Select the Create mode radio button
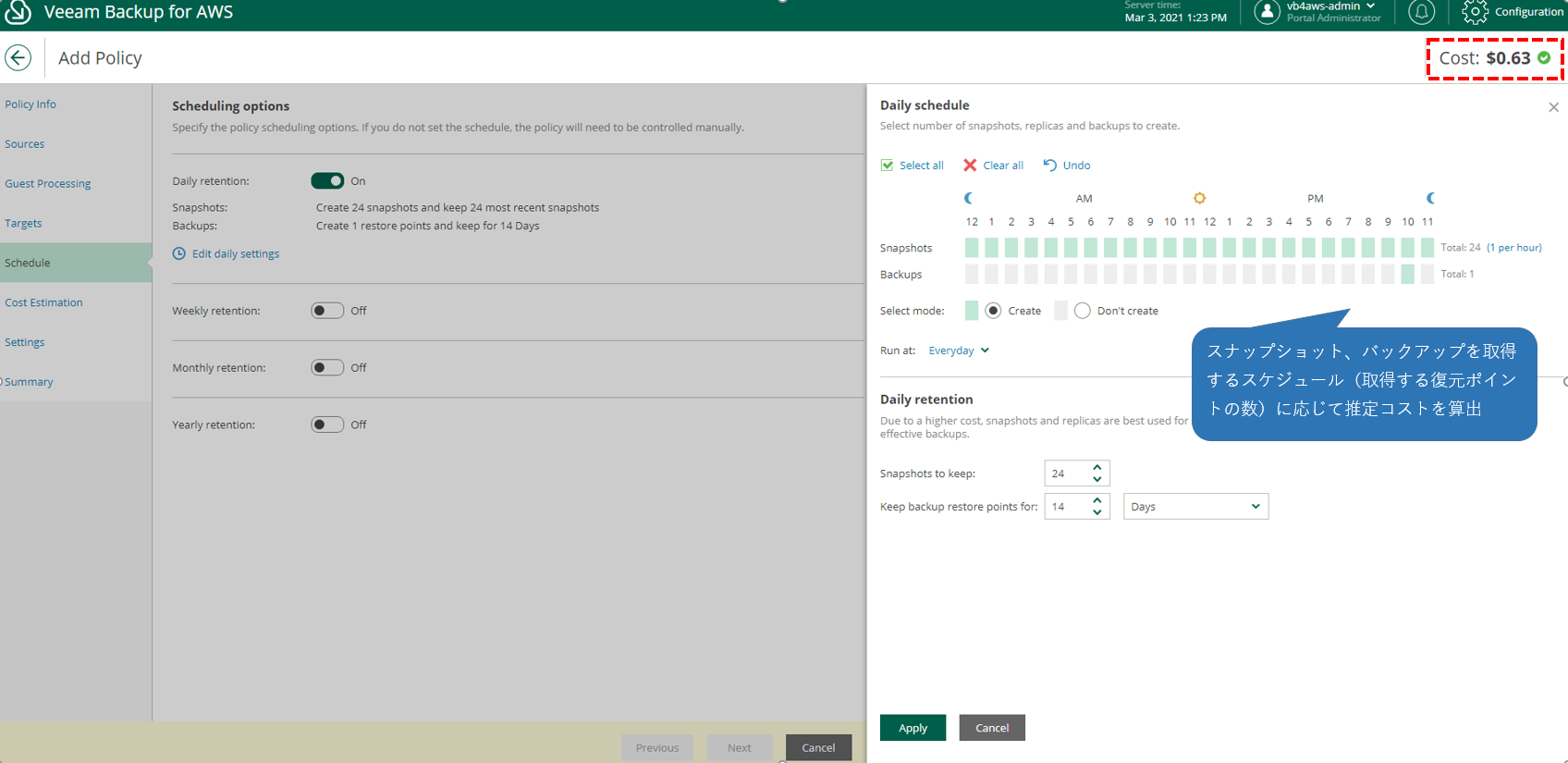 tap(993, 311)
